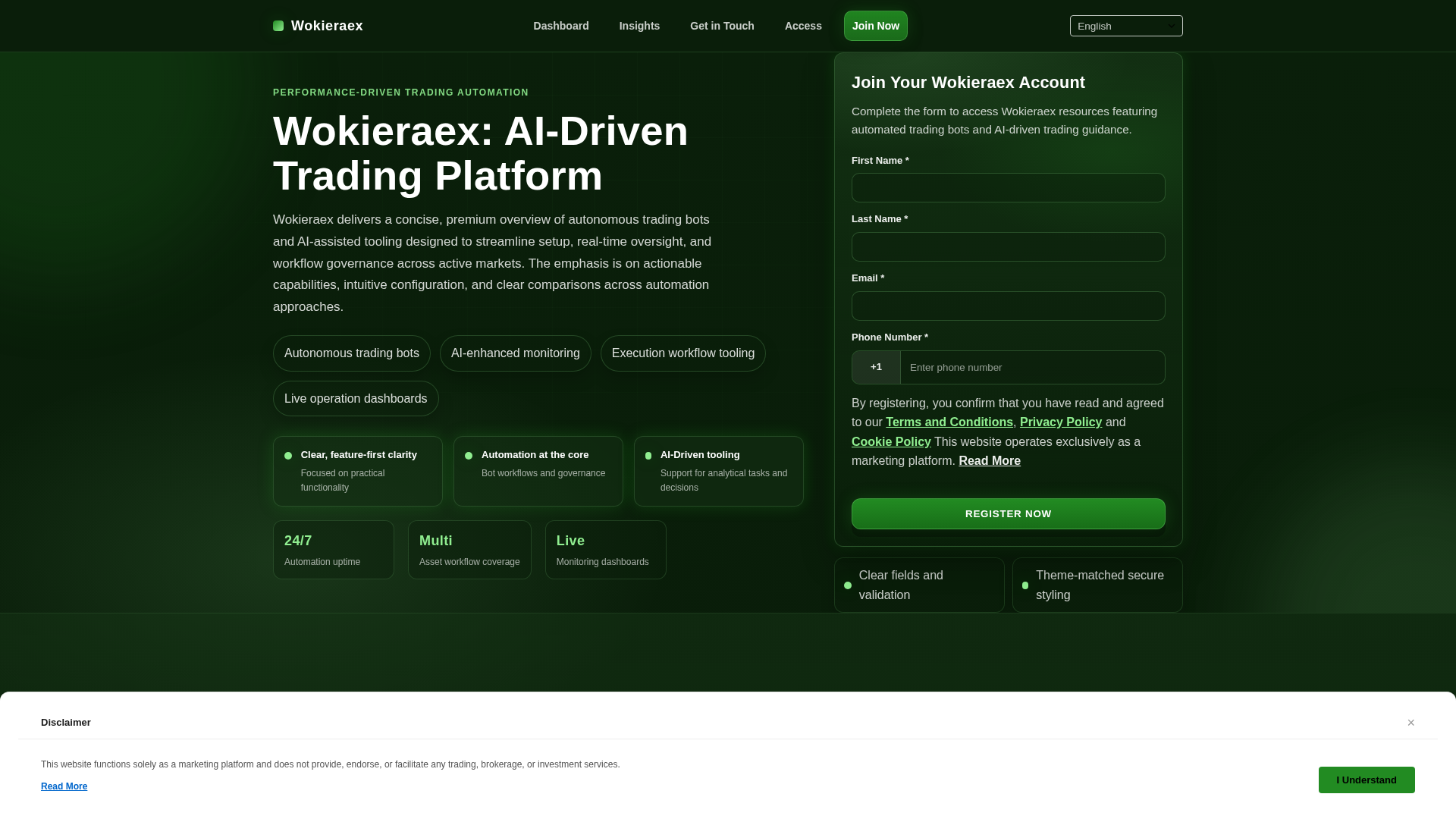Click the Clear fields and validation badge
The width and height of the screenshot is (1456, 819).
coord(919,585)
